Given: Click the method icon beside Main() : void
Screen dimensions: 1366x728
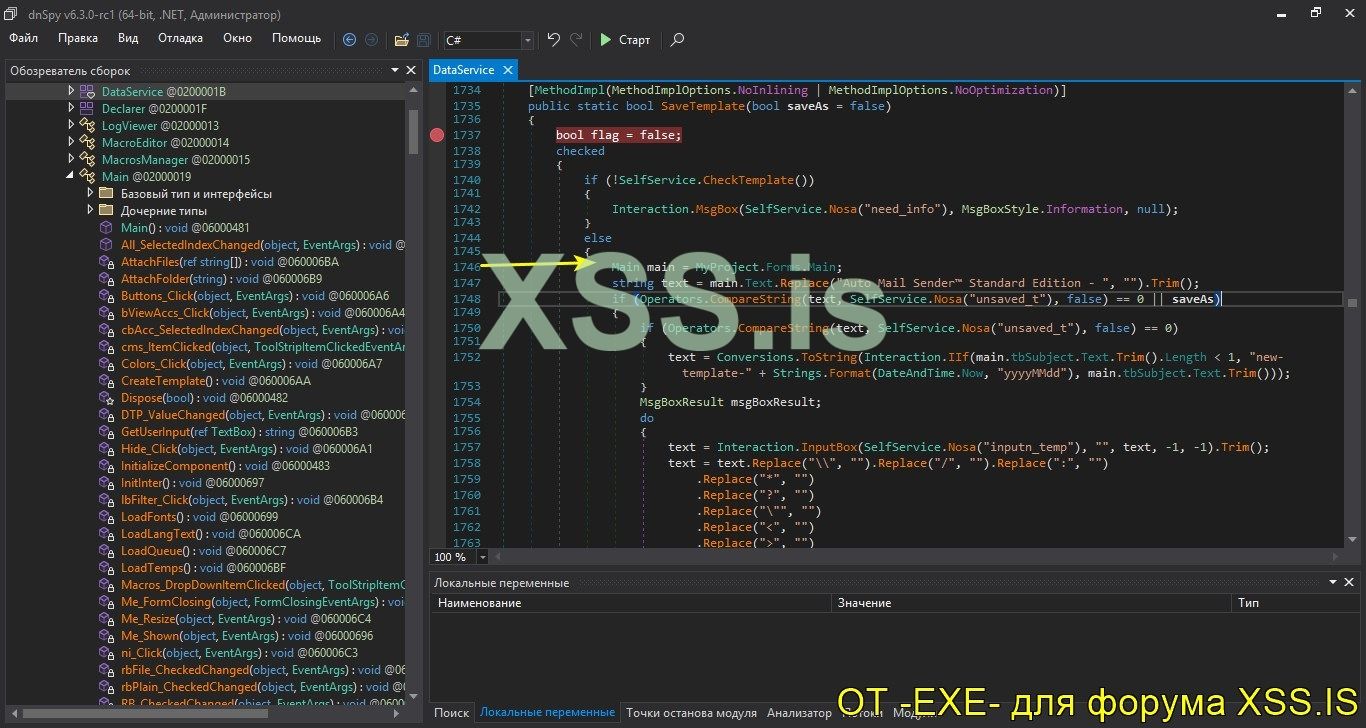Looking at the screenshot, I should click(x=106, y=227).
